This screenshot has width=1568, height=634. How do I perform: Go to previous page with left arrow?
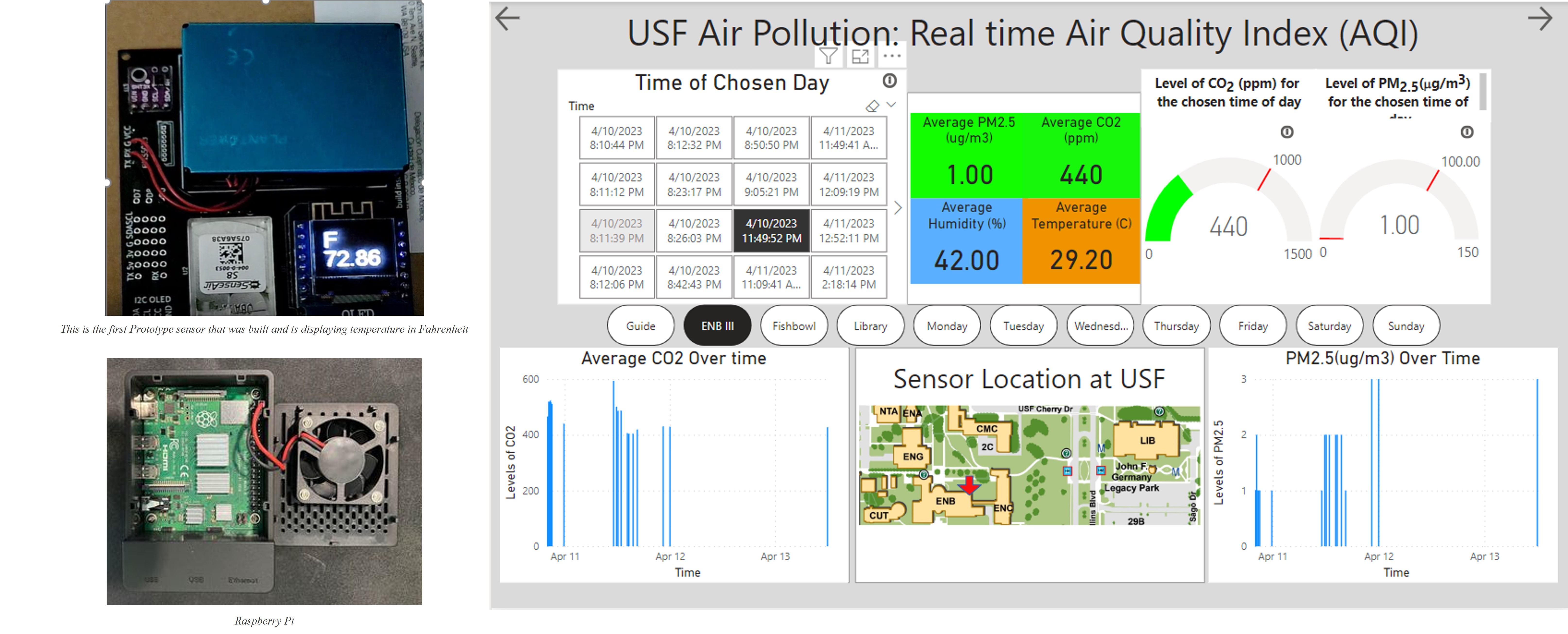pos(508,18)
